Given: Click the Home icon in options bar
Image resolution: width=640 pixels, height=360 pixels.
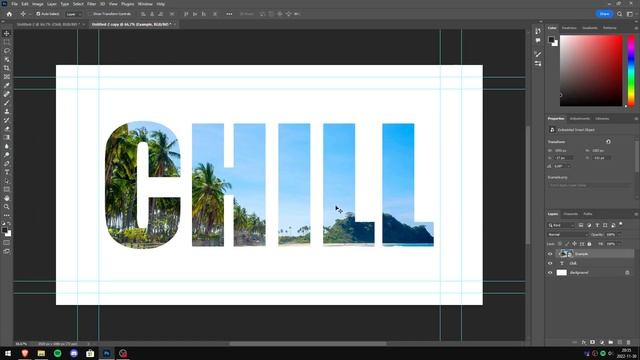Looking at the screenshot, I should [9, 14].
